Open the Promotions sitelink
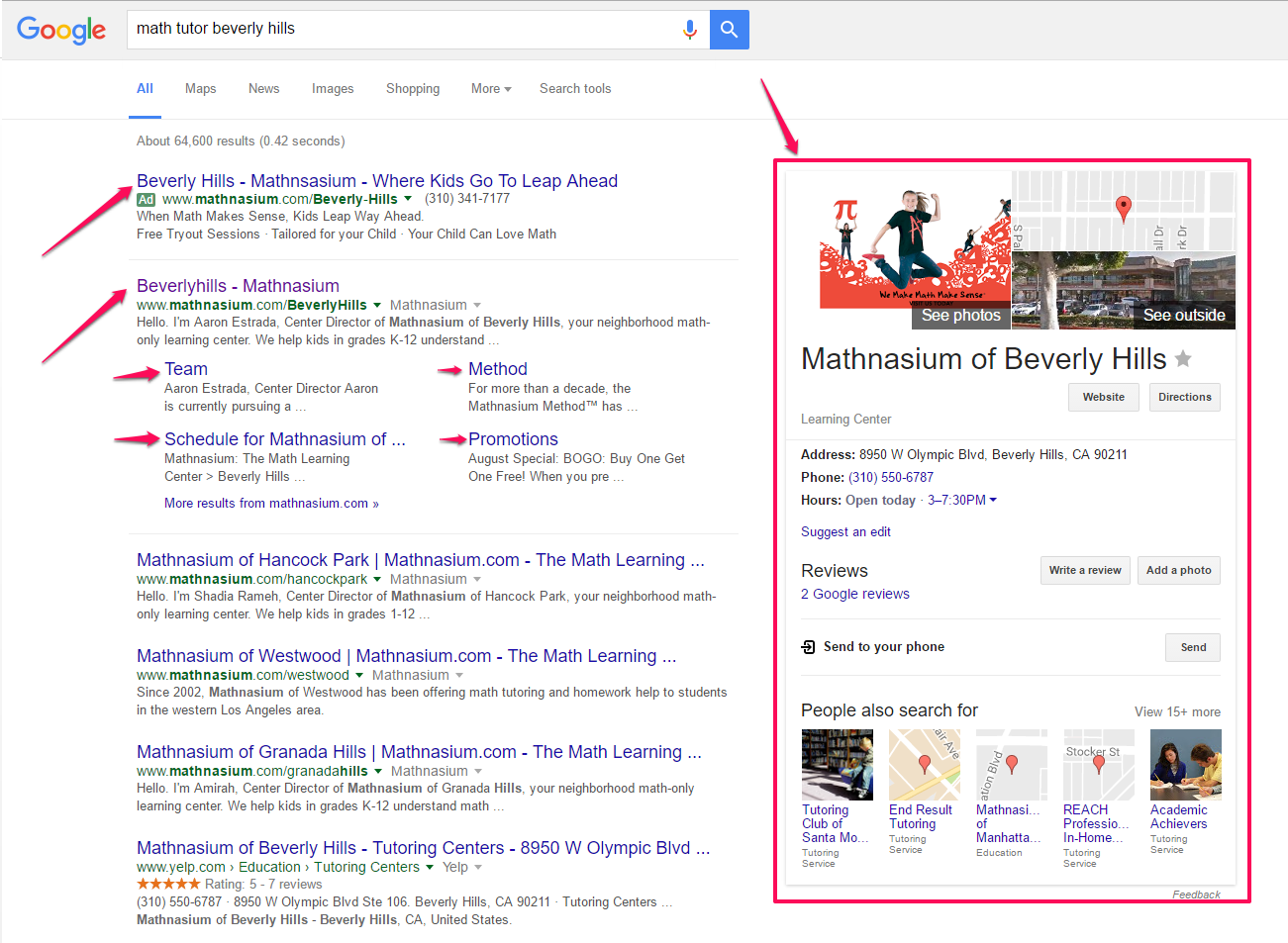The image size is (1288, 943). point(513,439)
